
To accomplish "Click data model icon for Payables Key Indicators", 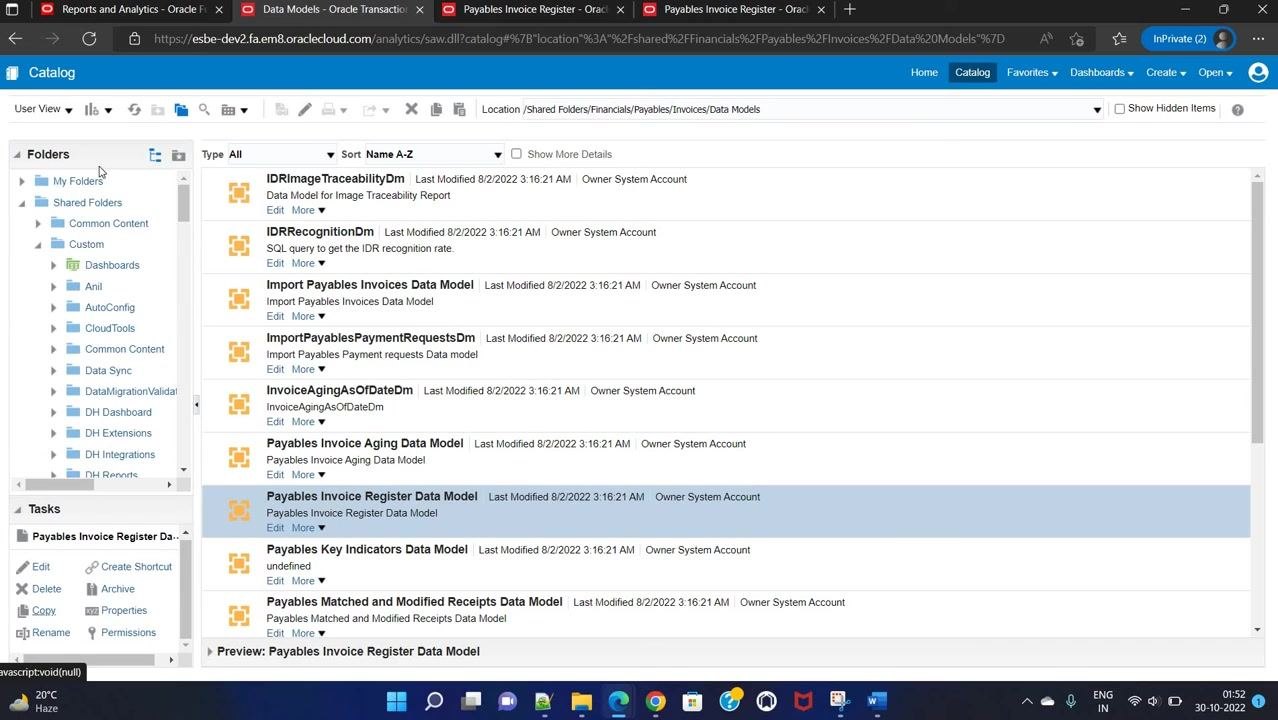I will pos(239,564).
